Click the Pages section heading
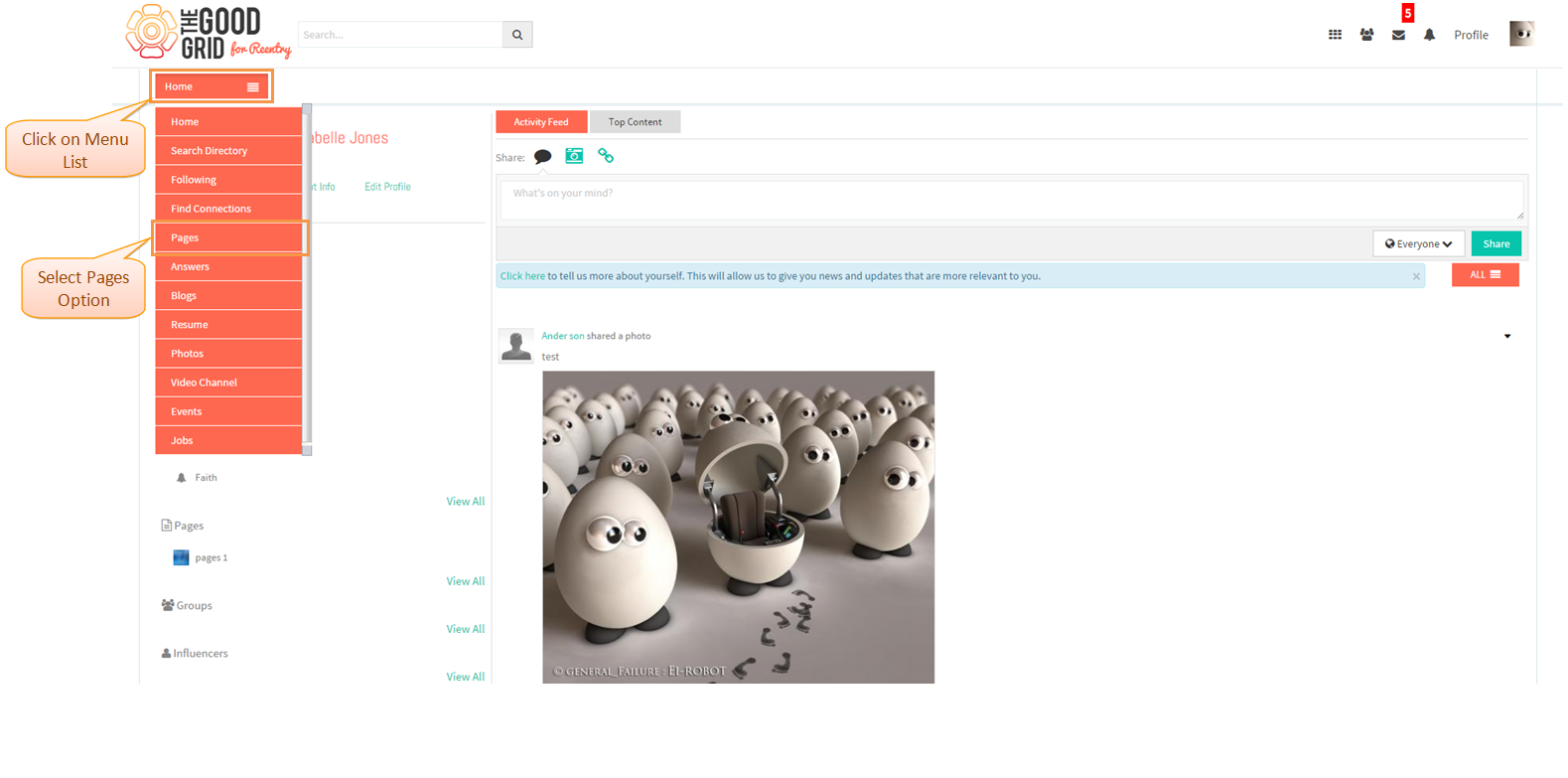The height and width of the screenshot is (778, 1568). point(183,526)
